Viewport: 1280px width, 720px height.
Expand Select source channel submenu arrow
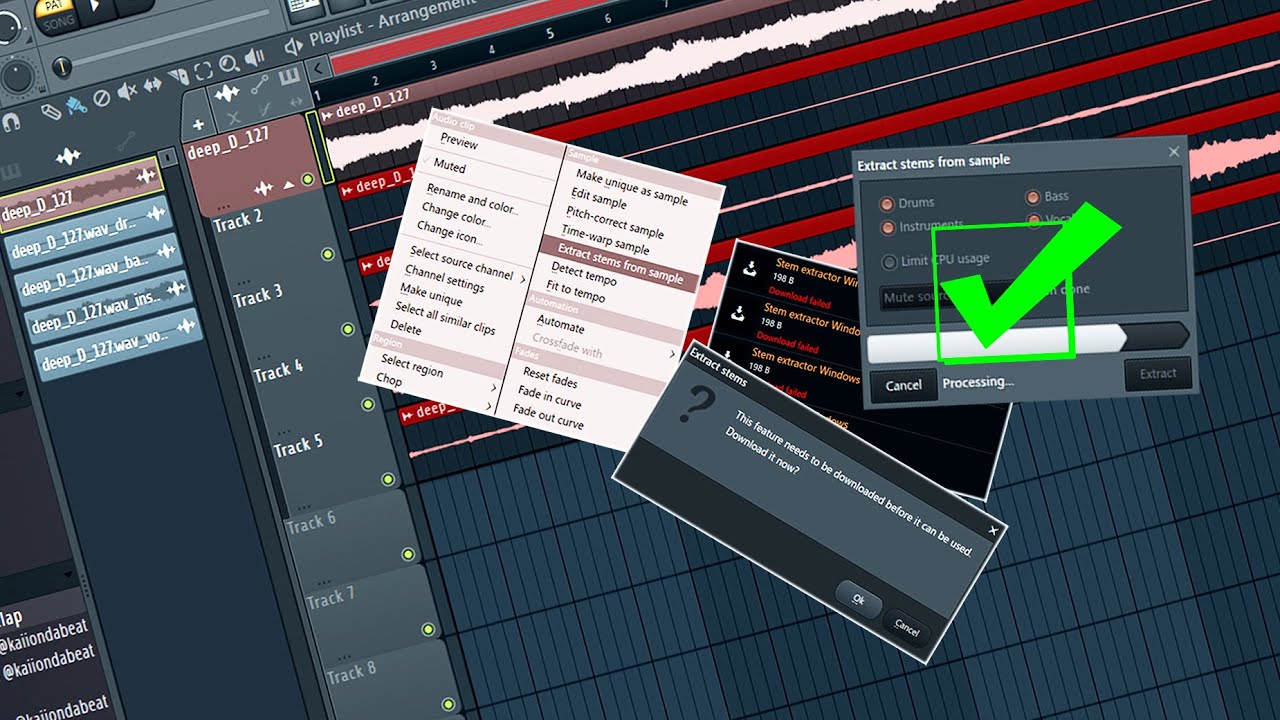pos(523,279)
